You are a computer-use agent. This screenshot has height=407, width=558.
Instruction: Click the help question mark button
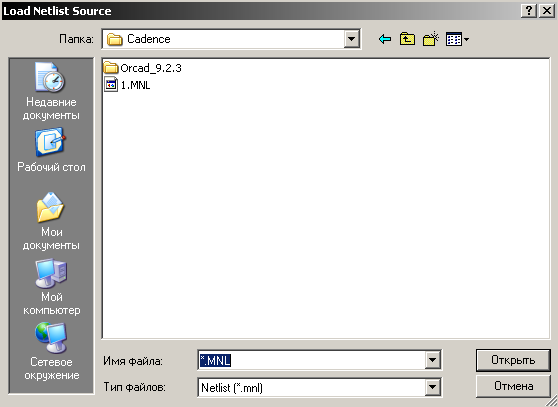pyautogui.click(x=528, y=11)
